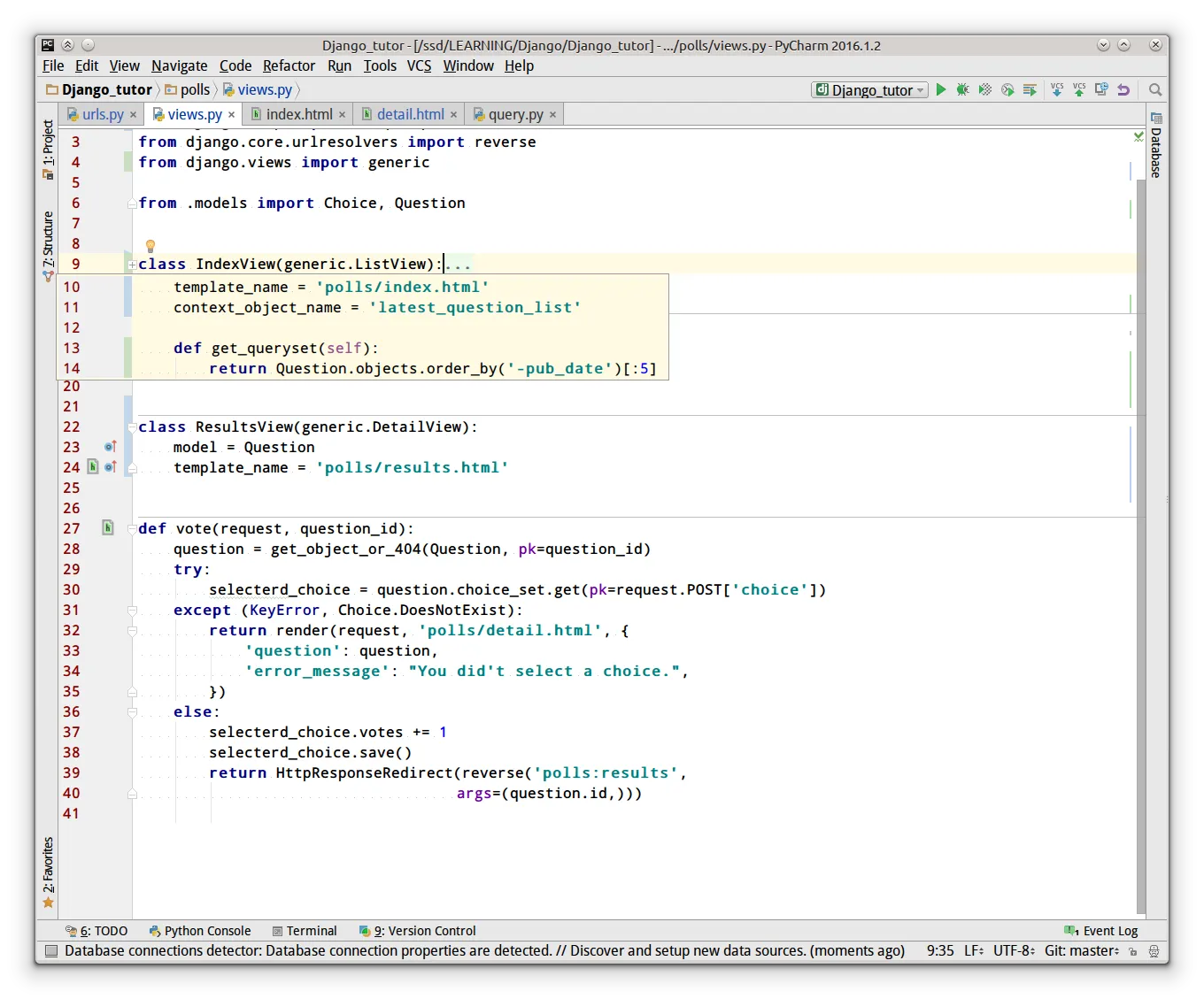This screenshot has width=1204, height=999.
Task: Click the concurrency diagram run icon
Action: (x=1030, y=89)
